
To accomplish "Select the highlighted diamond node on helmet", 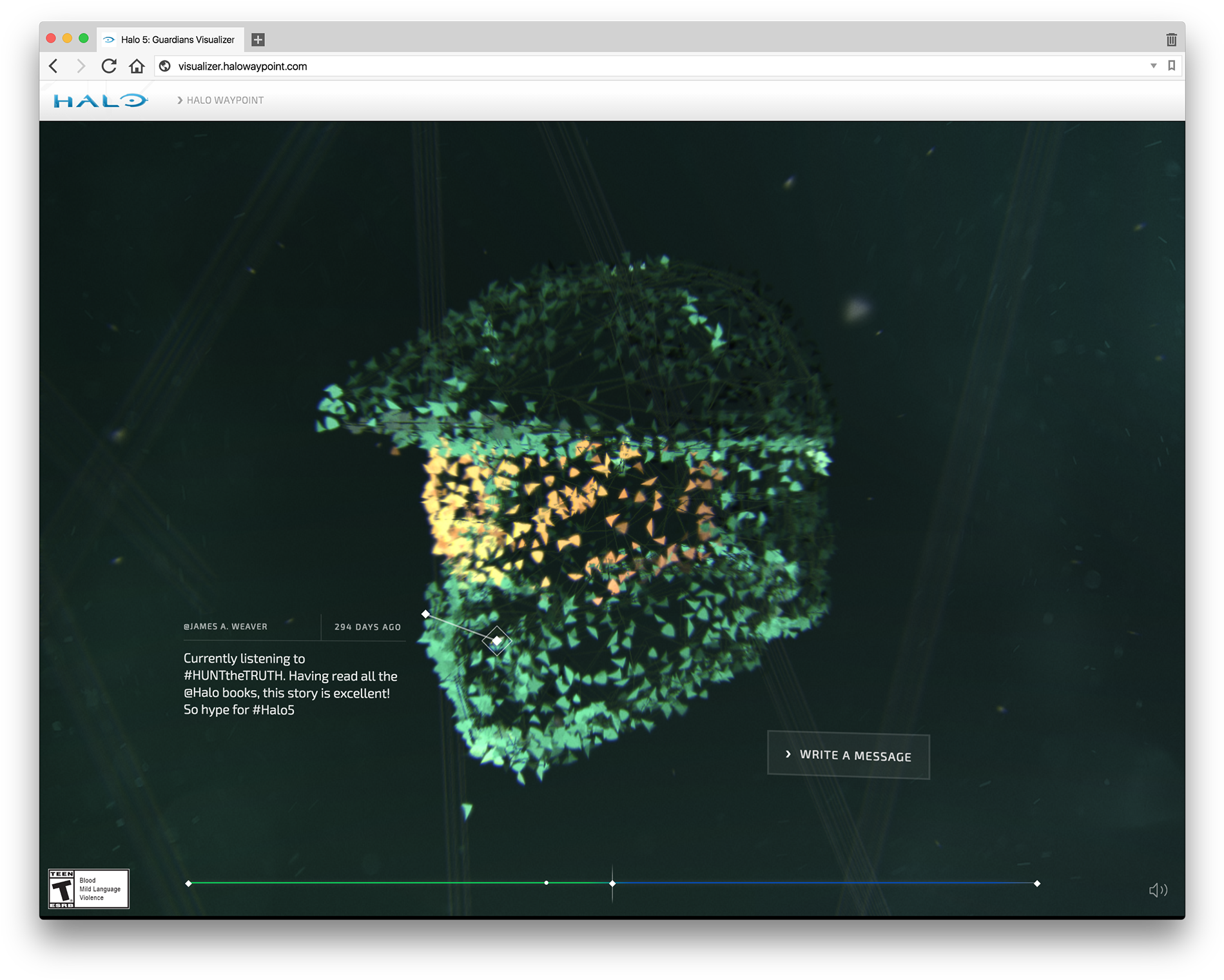I will [497, 641].
